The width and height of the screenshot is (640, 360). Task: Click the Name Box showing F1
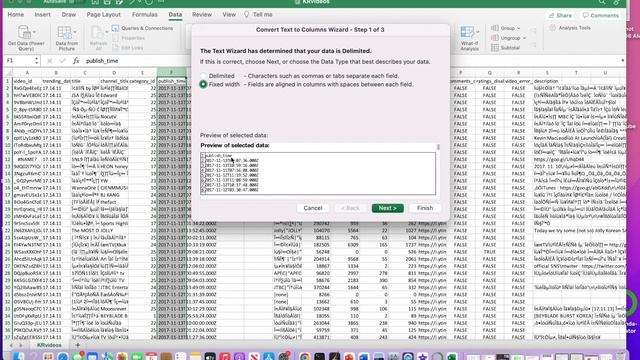19,61
